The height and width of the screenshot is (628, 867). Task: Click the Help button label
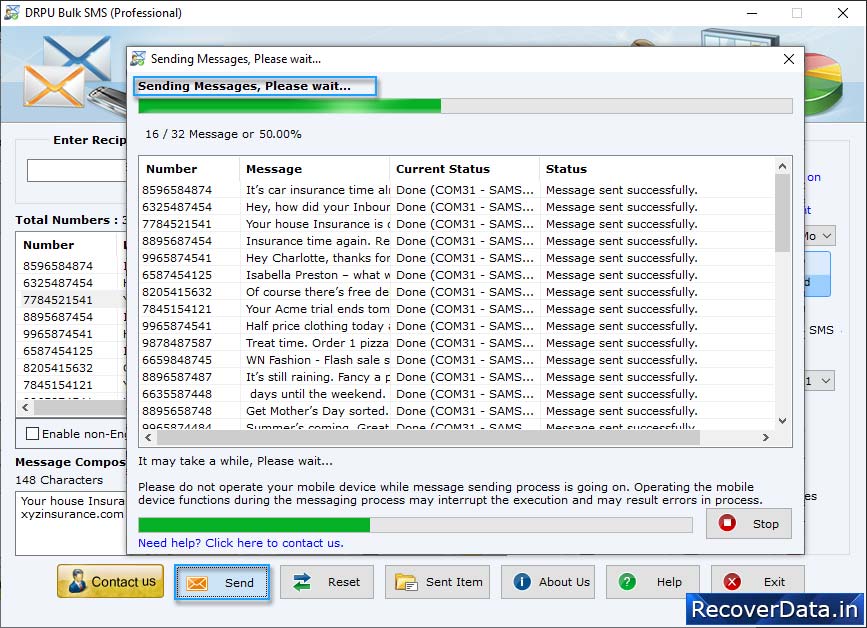[669, 582]
